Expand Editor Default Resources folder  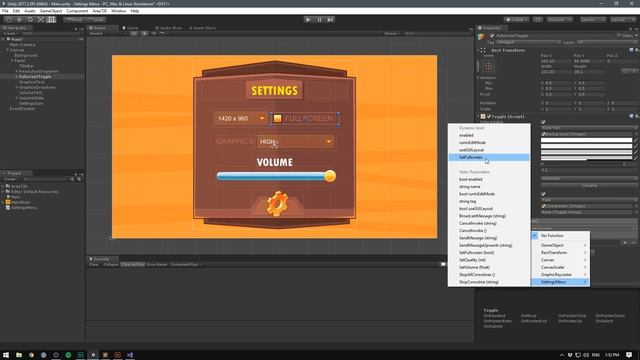[x=3, y=191]
